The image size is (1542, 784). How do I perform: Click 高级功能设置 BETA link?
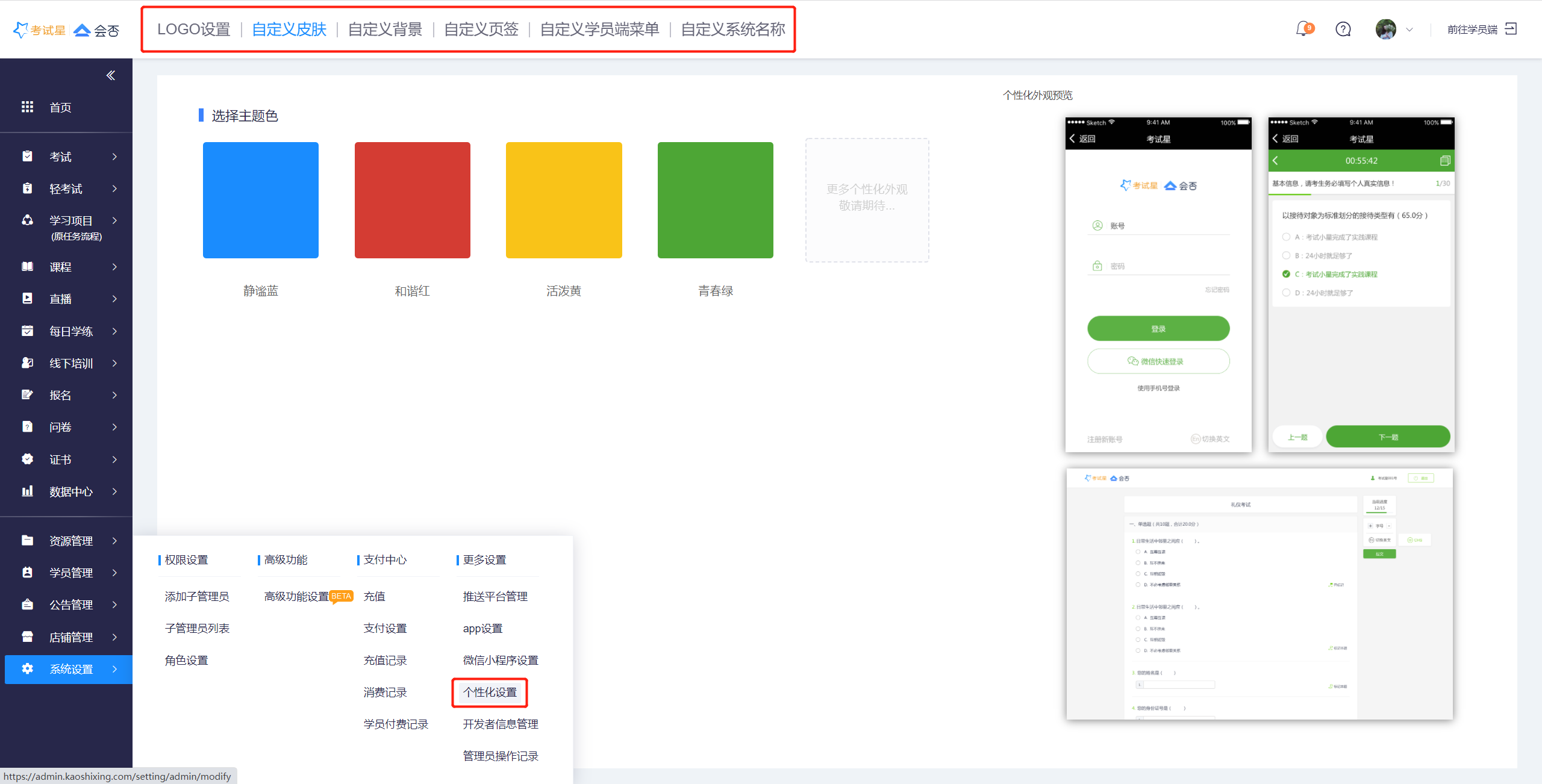(297, 596)
